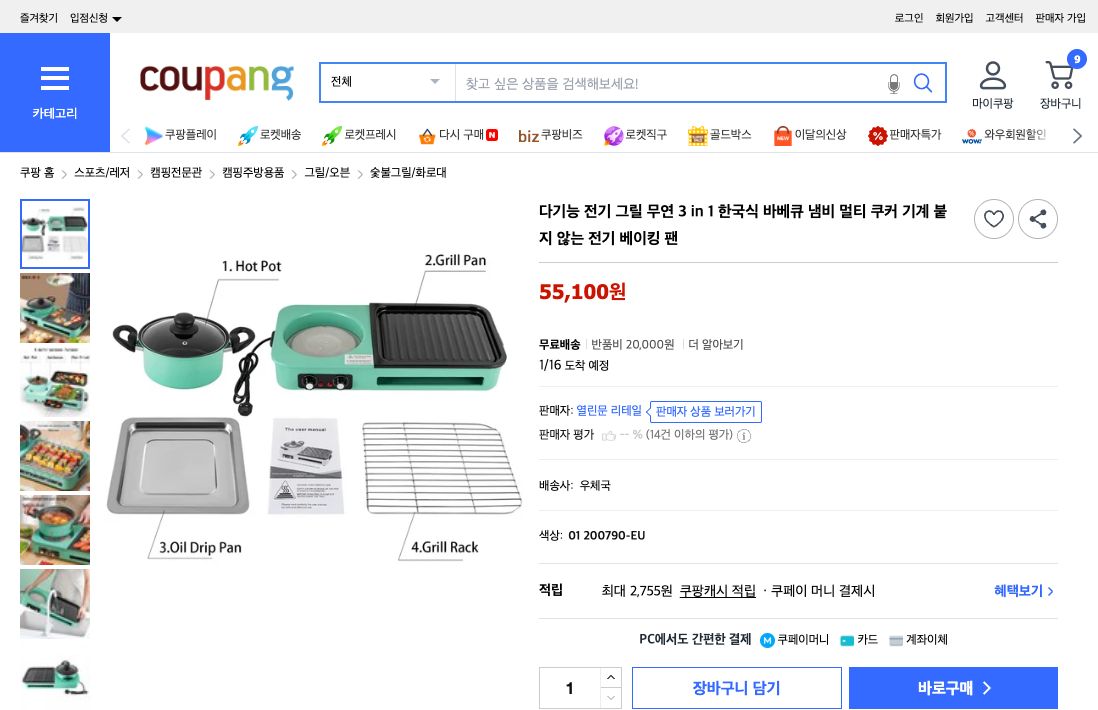The height and width of the screenshot is (710, 1098).
Task: Open the 전체 search category dropdown
Action: pos(387,83)
